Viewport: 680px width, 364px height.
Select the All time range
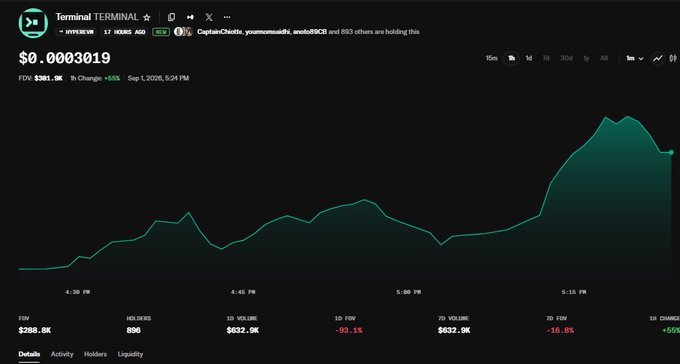604,58
